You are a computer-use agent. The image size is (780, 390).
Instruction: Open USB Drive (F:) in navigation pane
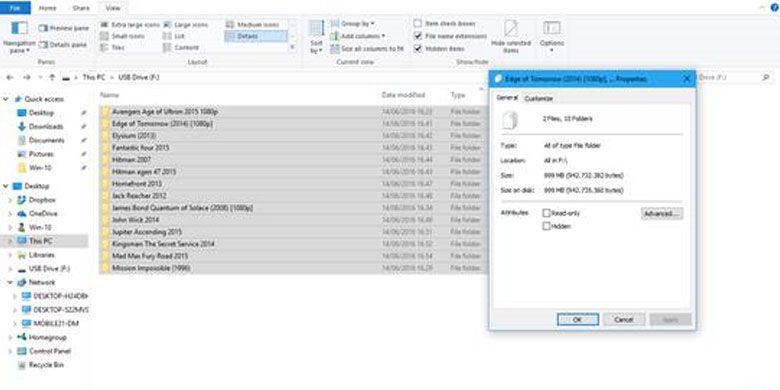tap(44, 269)
